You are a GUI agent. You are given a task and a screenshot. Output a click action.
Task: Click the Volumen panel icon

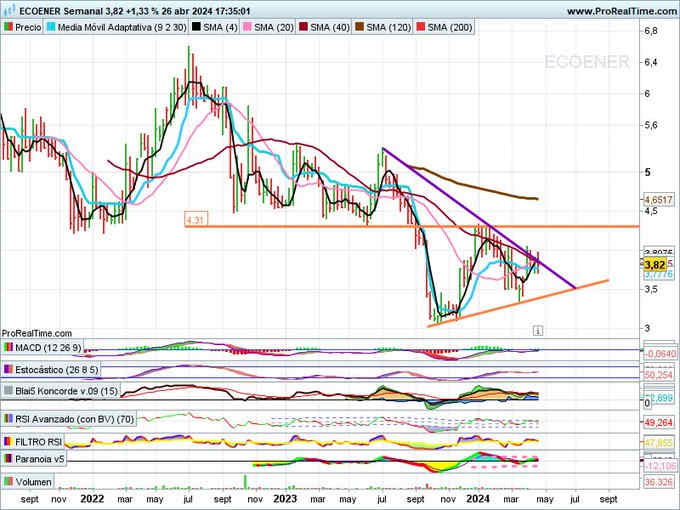(8, 482)
